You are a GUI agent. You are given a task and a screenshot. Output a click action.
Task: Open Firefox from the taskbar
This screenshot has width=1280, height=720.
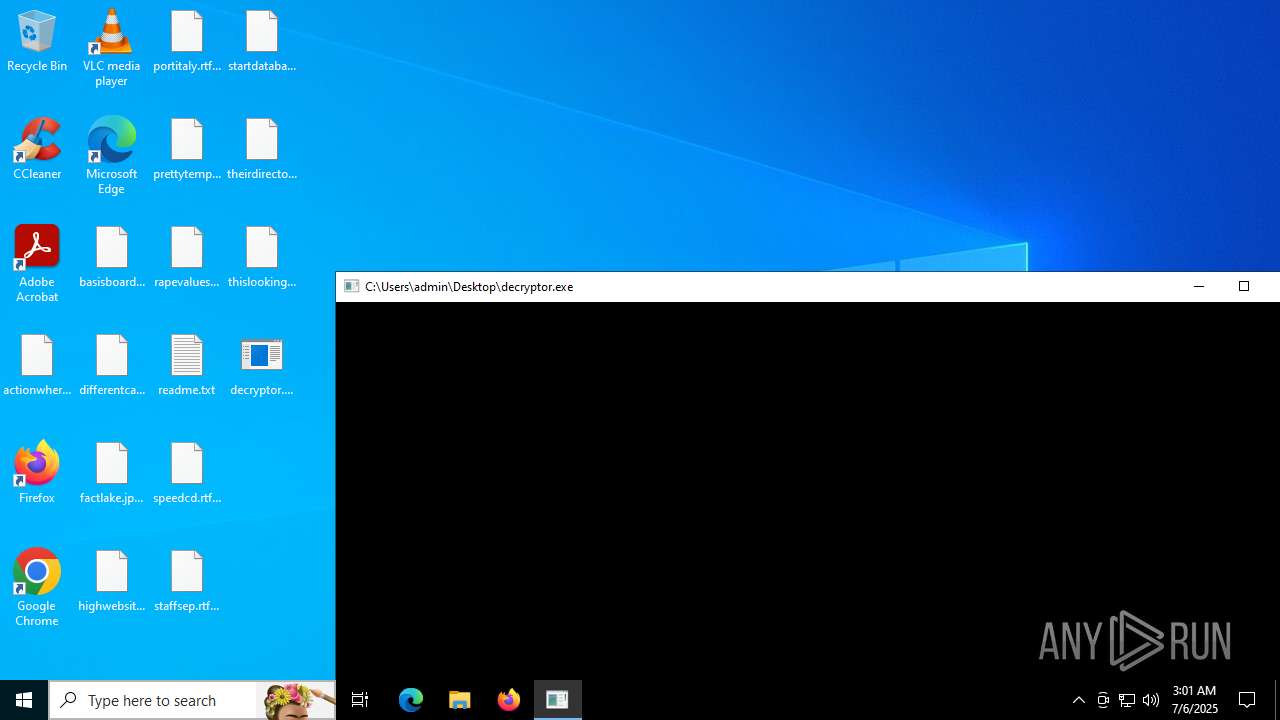509,700
